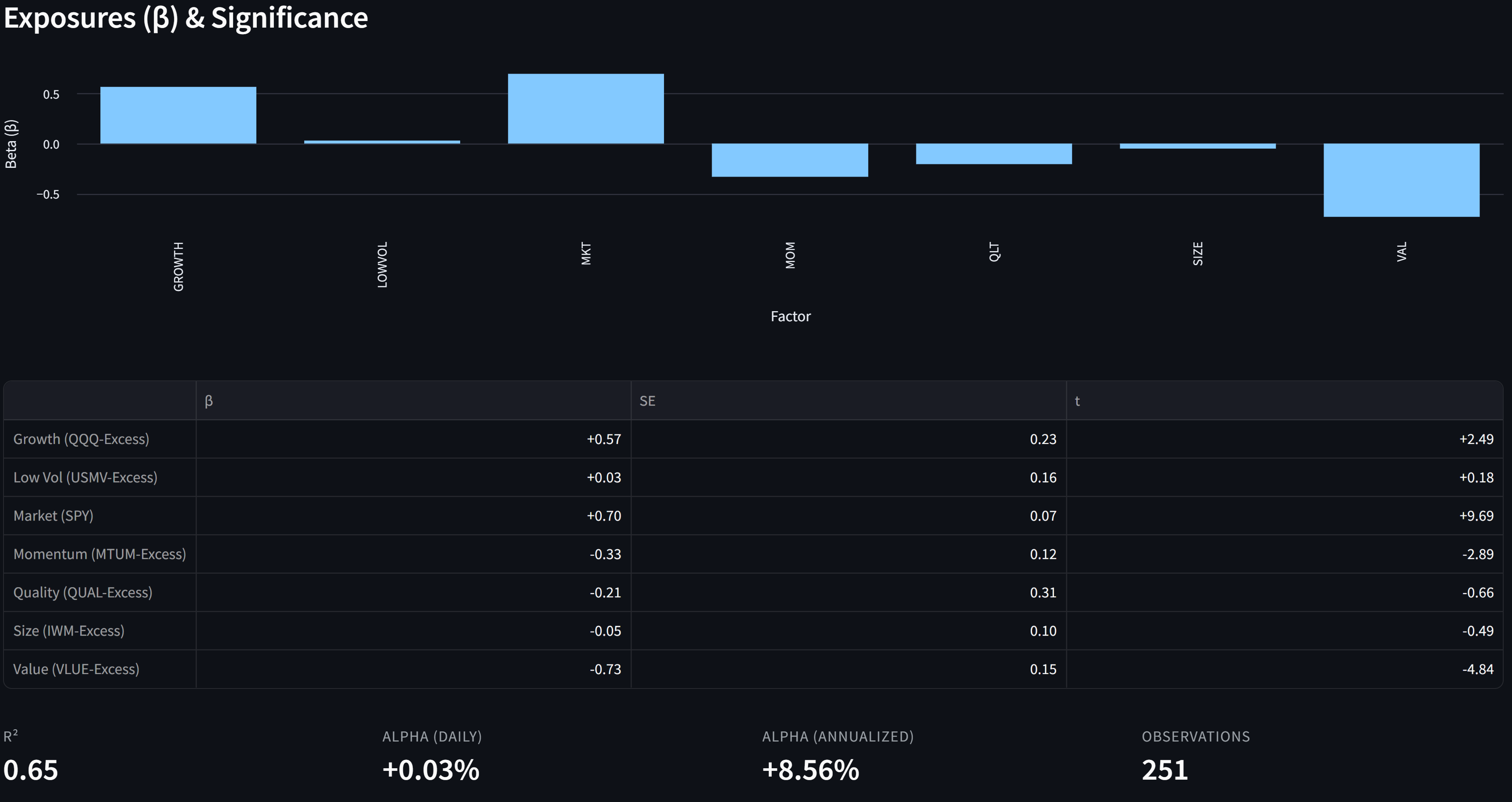Click the MOM bar in chart
1512x802 pixels.
(789, 160)
